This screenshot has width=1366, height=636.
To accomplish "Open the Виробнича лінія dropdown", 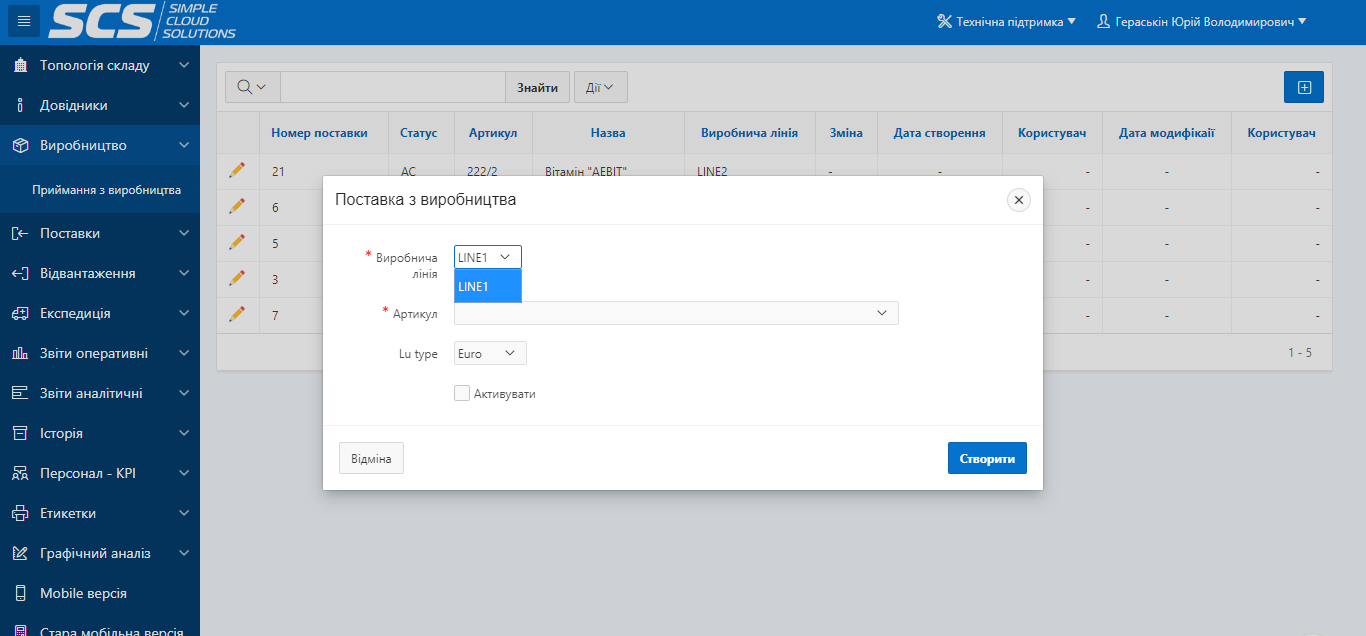I will pos(488,257).
